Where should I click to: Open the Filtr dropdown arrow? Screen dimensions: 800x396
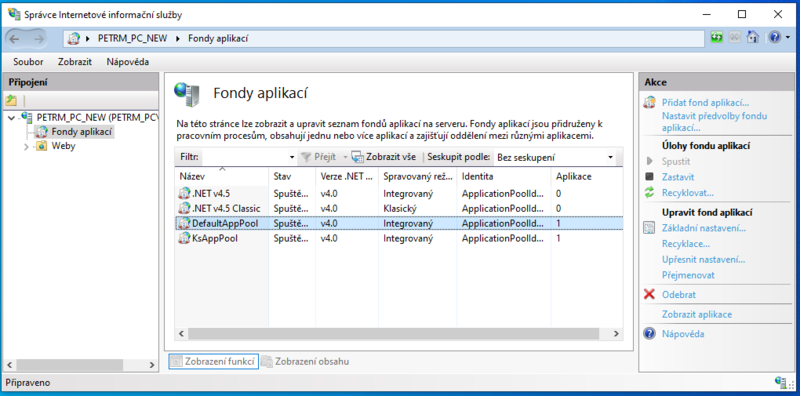coord(292,157)
